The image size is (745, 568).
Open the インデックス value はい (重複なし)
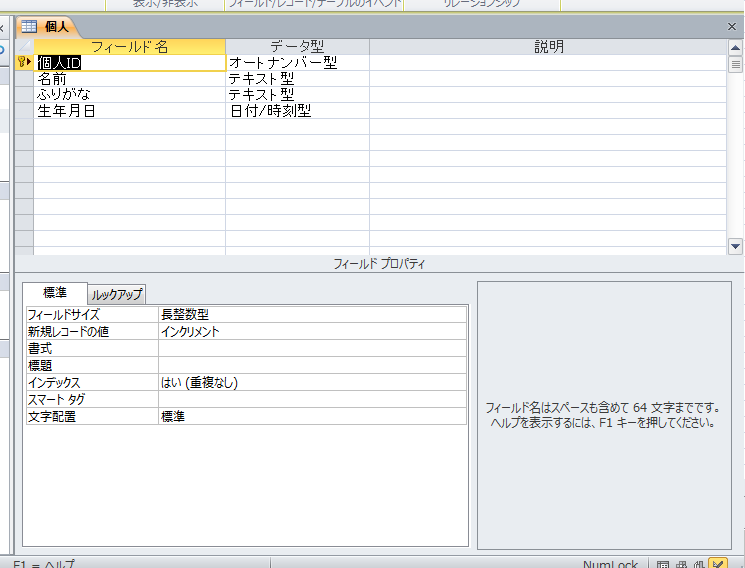(x=312, y=383)
